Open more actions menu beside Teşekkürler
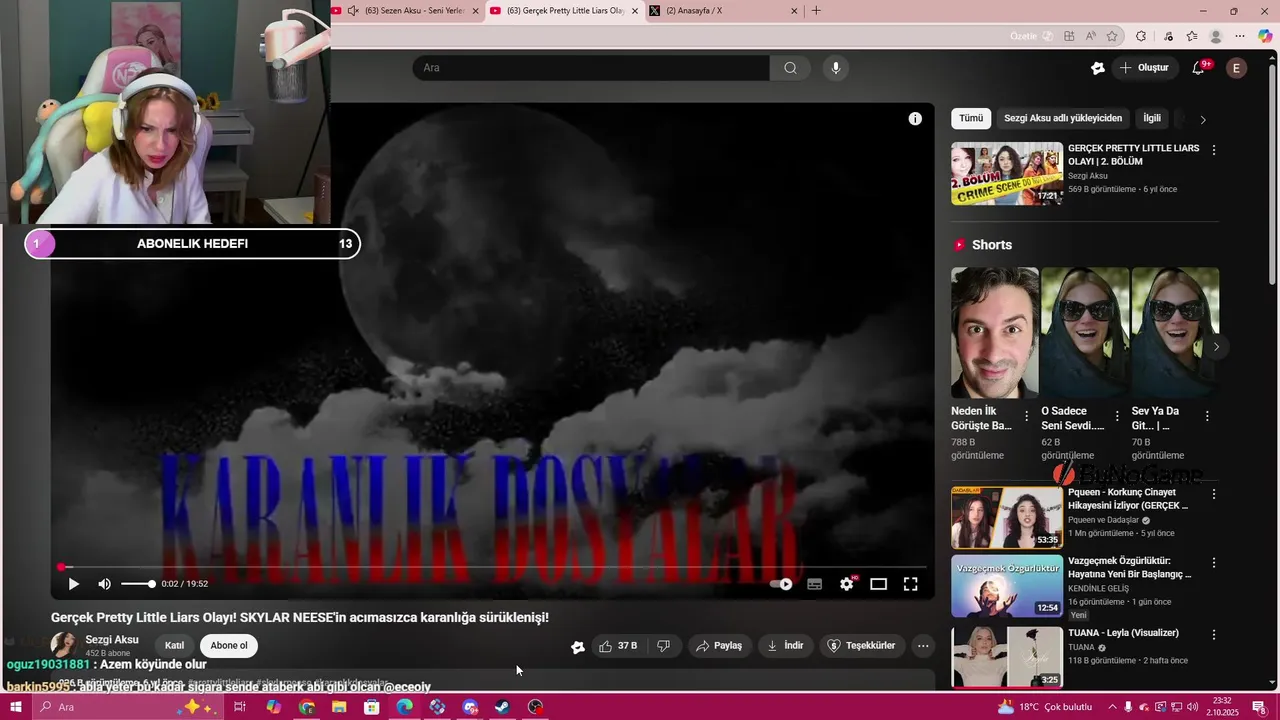 [923, 646]
